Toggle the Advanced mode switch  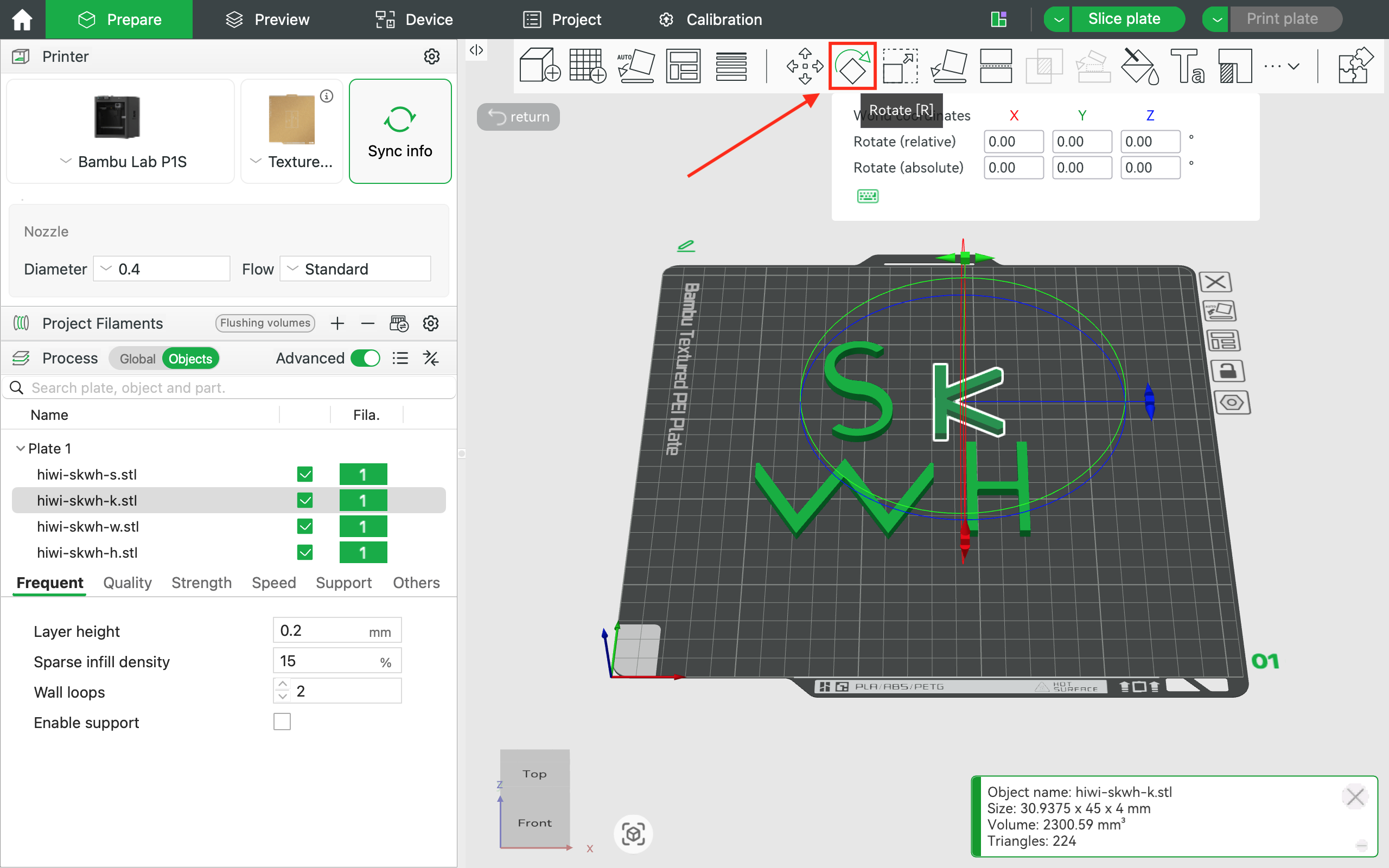pos(366,358)
